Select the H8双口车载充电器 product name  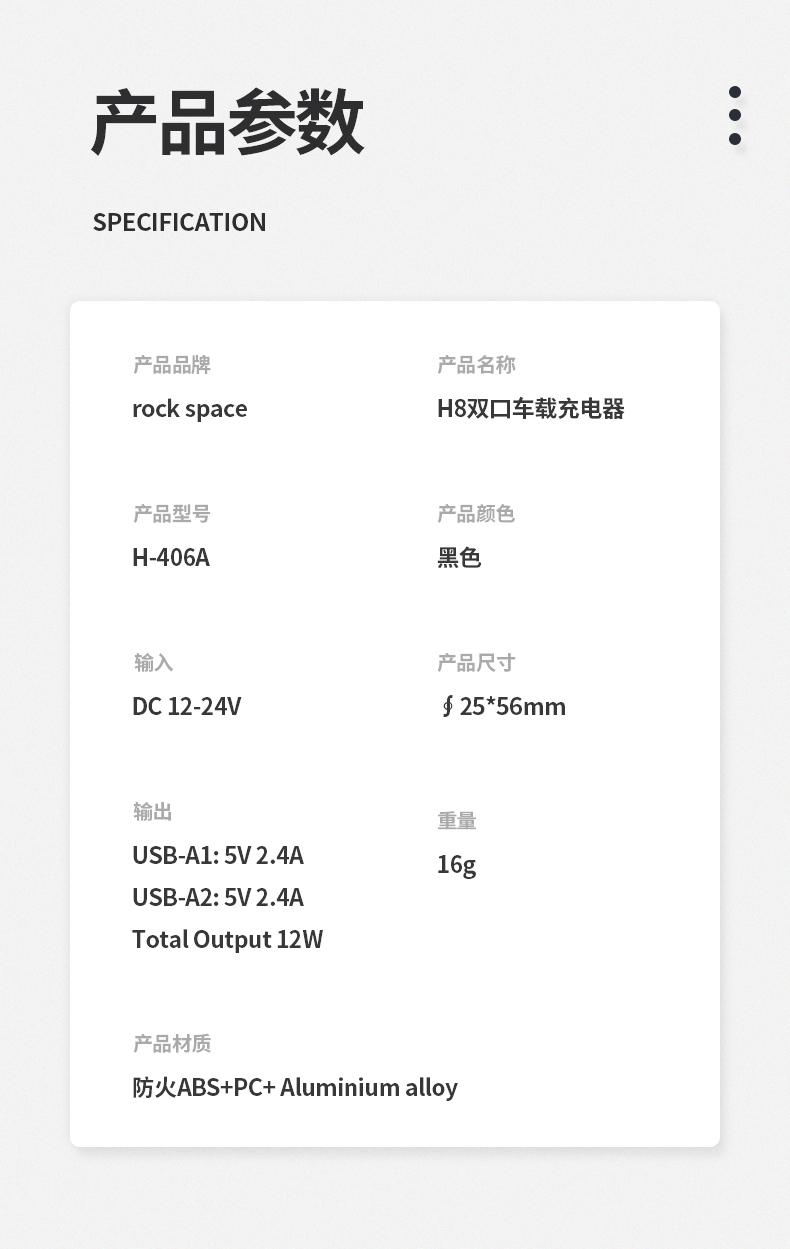tap(531, 409)
